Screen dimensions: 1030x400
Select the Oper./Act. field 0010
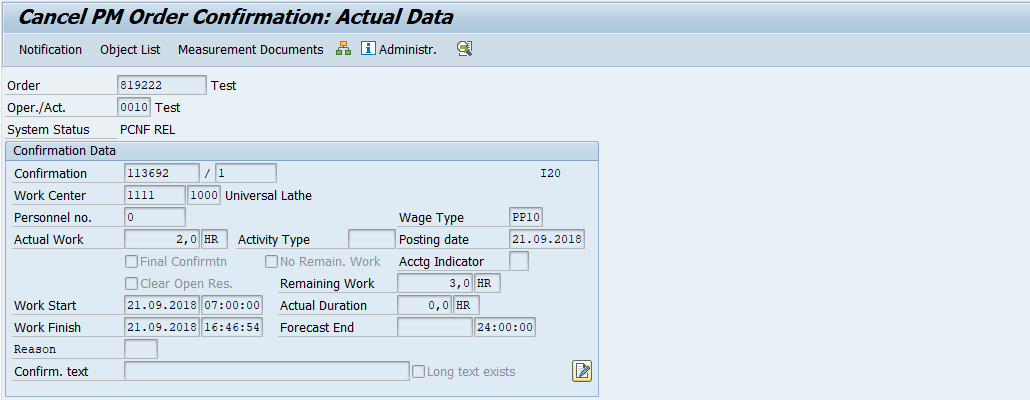pos(135,107)
